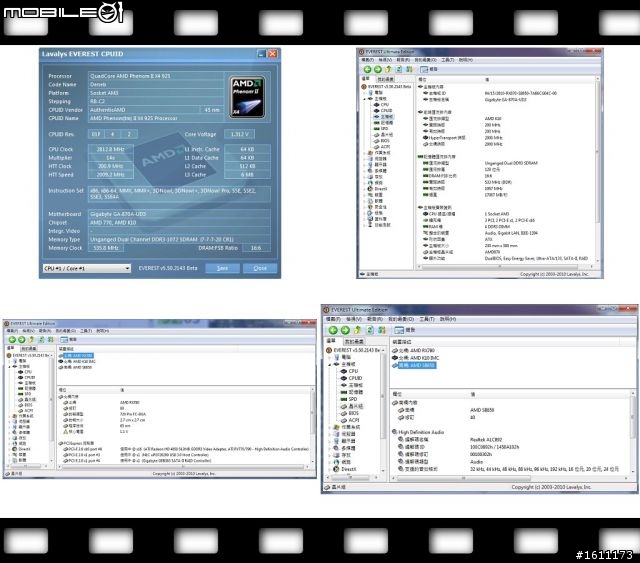Click Refresh icon in top-right EVEREST window
The image size is (640, 563).
pyautogui.click(x=399, y=69)
